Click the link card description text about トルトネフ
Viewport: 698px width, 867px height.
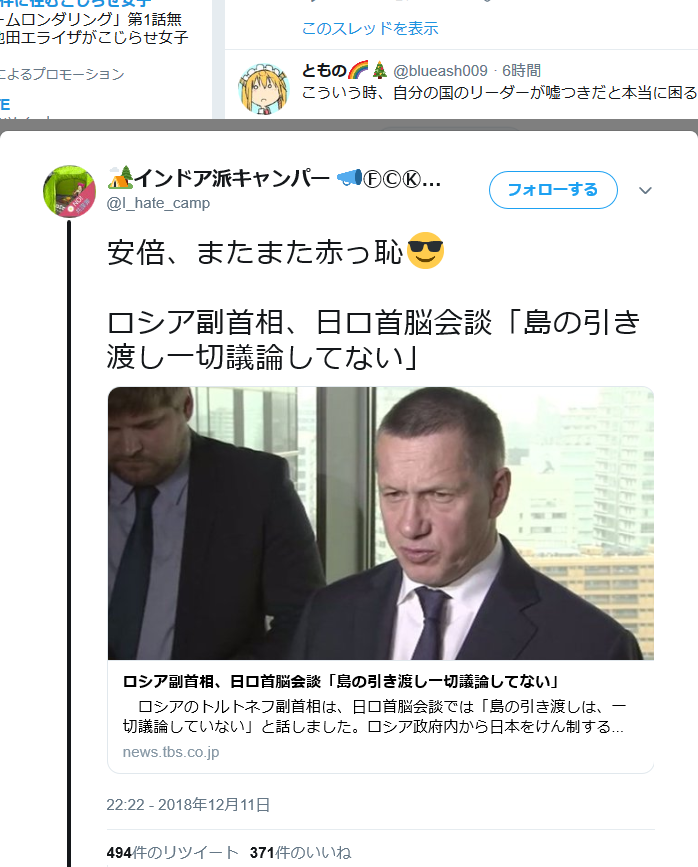(374, 716)
